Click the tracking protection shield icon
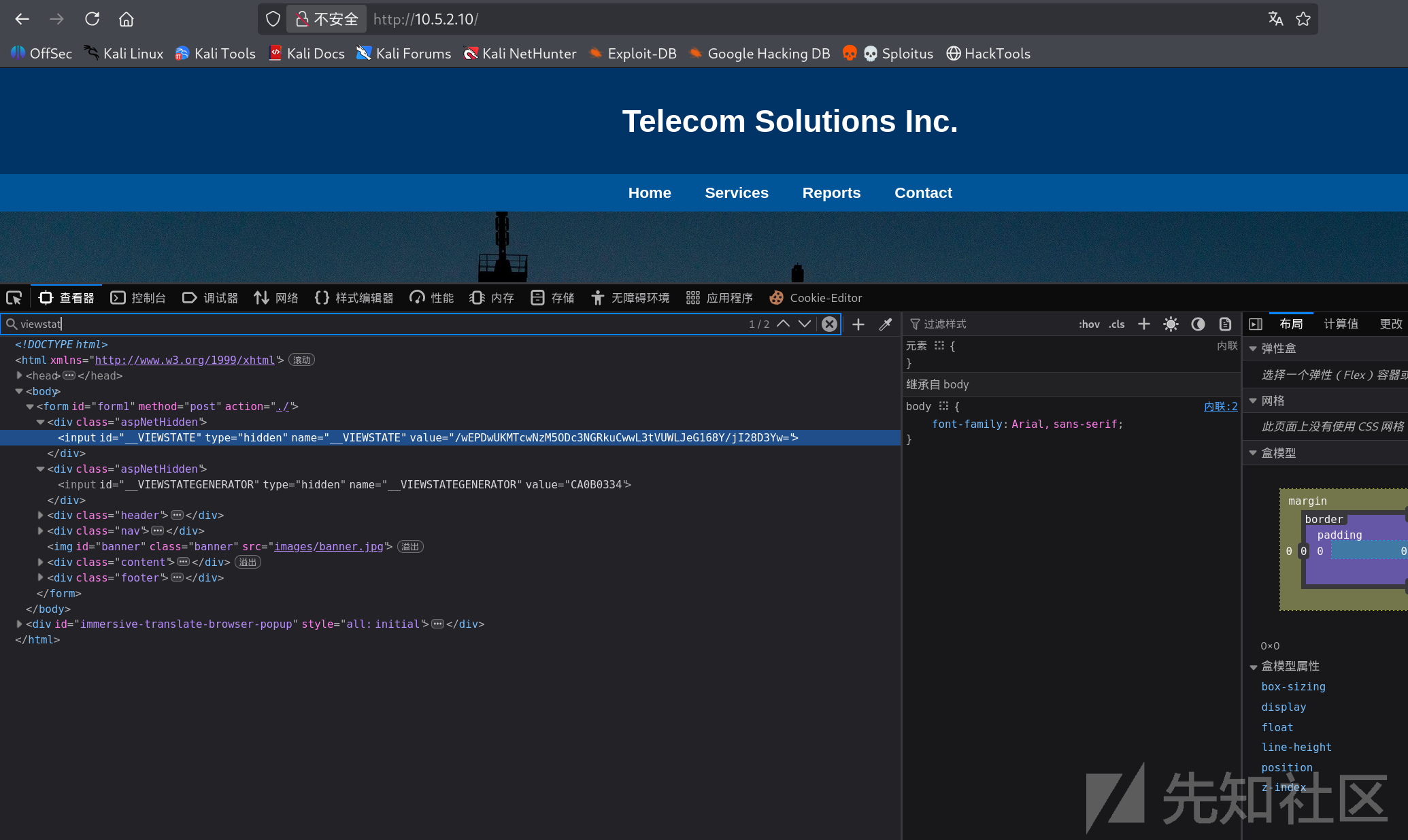The image size is (1408, 840). pos(273,19)
